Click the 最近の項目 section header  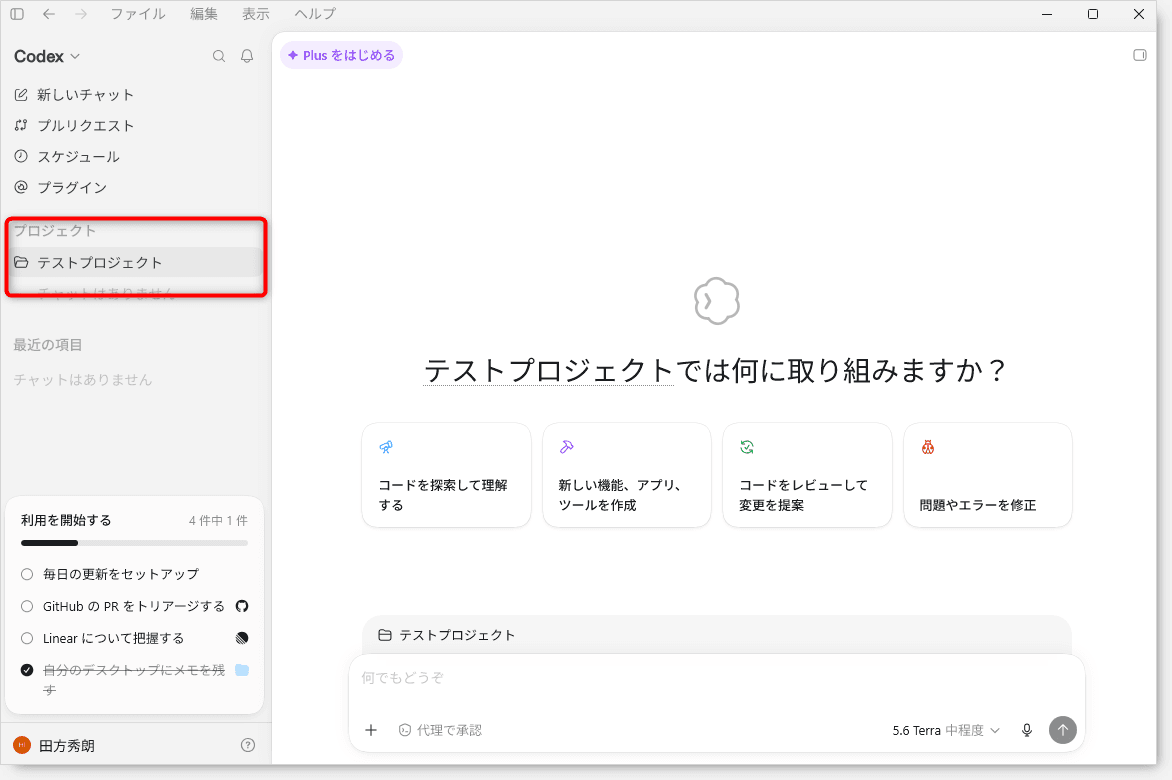(x=48, y=344)
